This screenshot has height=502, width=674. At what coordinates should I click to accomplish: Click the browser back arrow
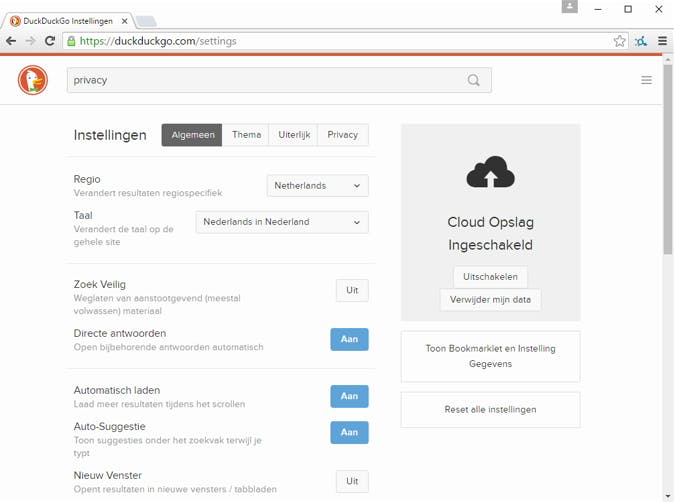[x=11, y=41]
